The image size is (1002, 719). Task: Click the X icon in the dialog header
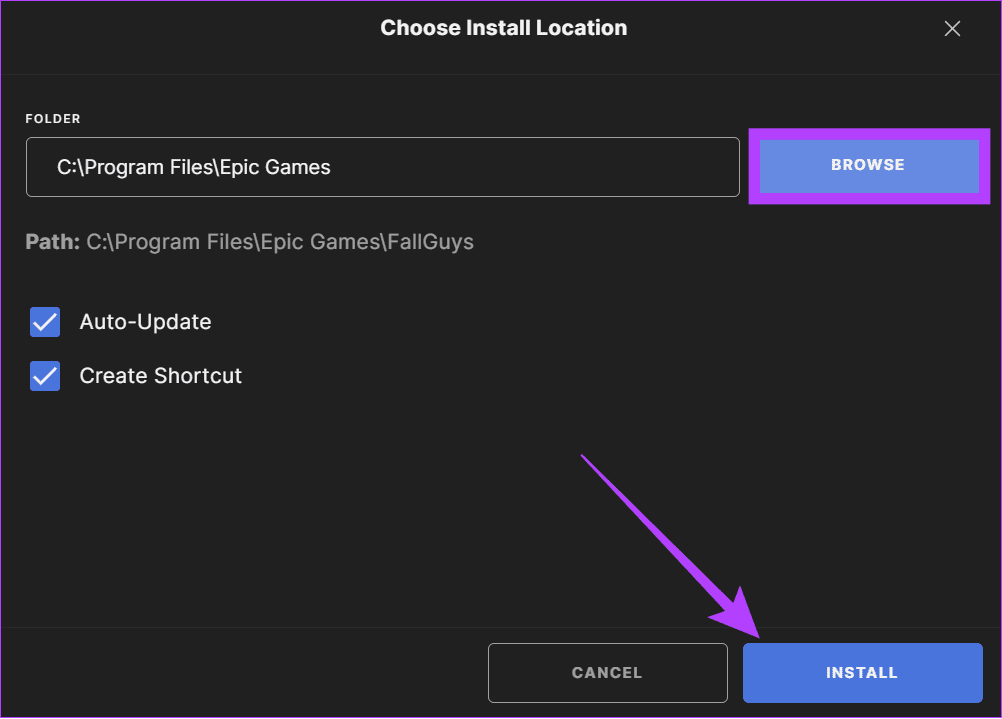click(x=952, y=29)
